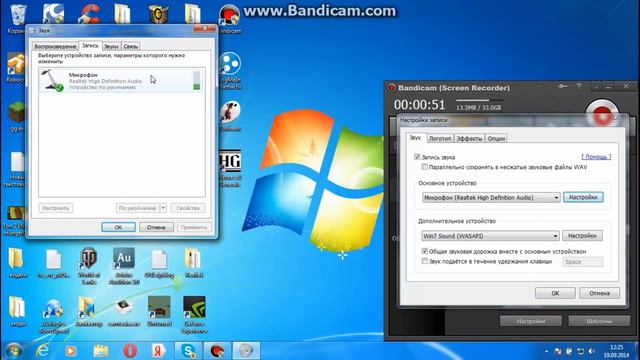This screenshot has height=360, width=640.
Task: Click 'Настройки' next to primary device
Action: click(583, 197)
